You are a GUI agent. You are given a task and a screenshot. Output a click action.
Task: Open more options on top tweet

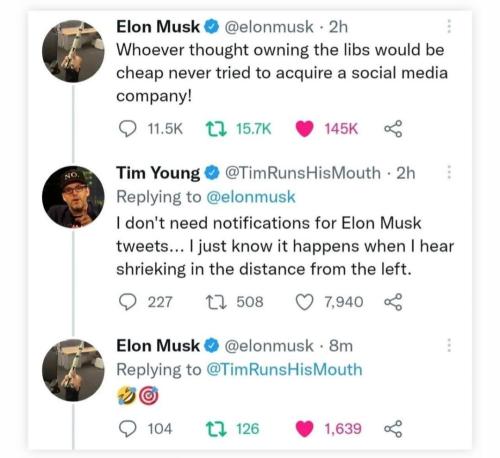coord(449,26)
